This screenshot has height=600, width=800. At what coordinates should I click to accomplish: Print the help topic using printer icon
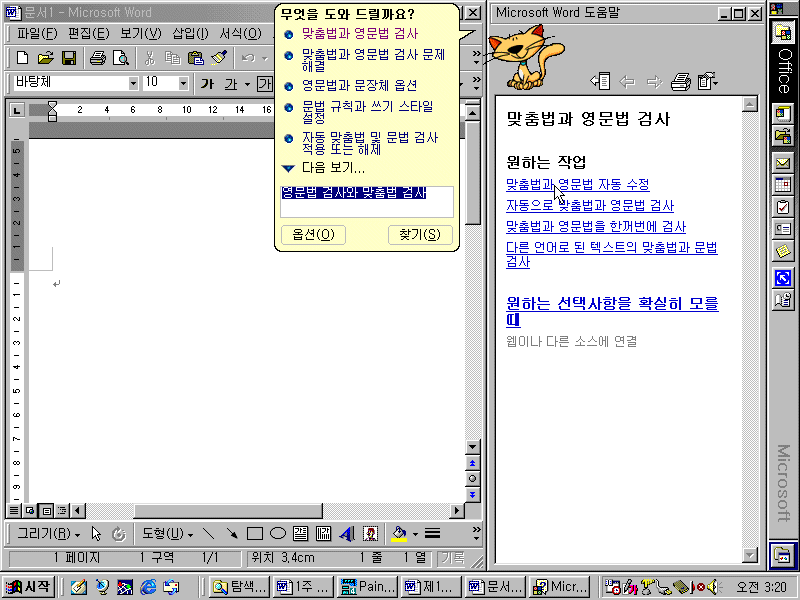tap(681, 81)
